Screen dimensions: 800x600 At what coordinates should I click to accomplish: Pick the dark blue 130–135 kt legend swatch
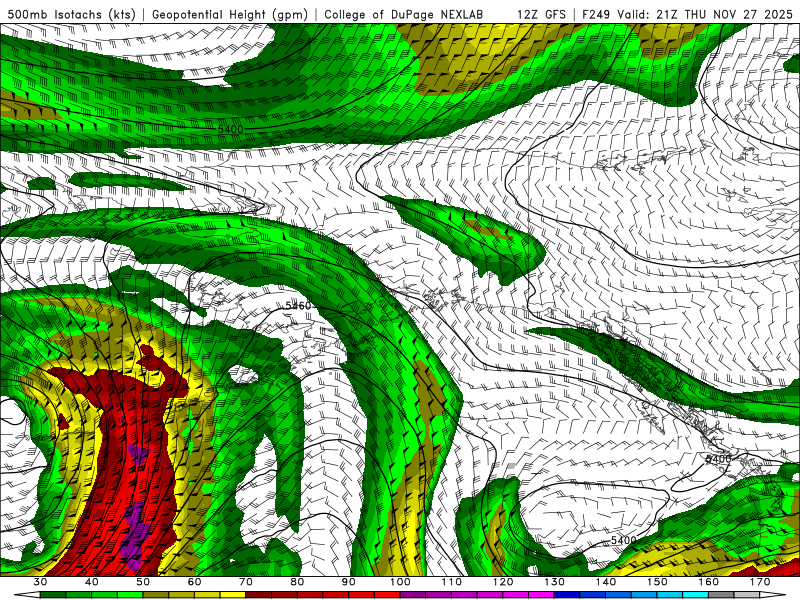click(x=567, y=595)
